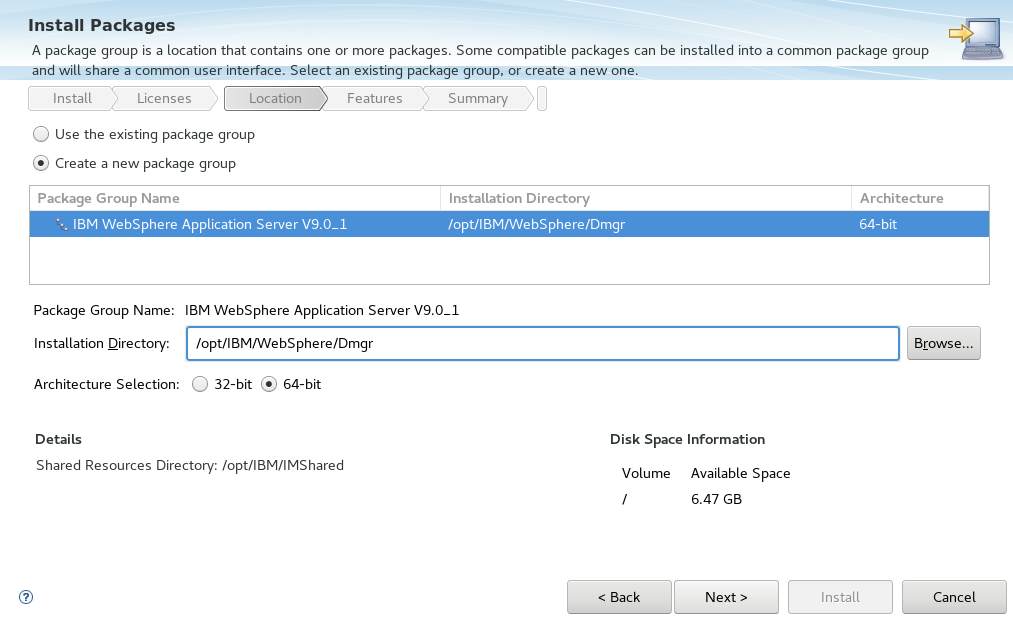This screenshot has width=1013, height=627.
Task: Go to the Install wizard step
Action: 72,98
